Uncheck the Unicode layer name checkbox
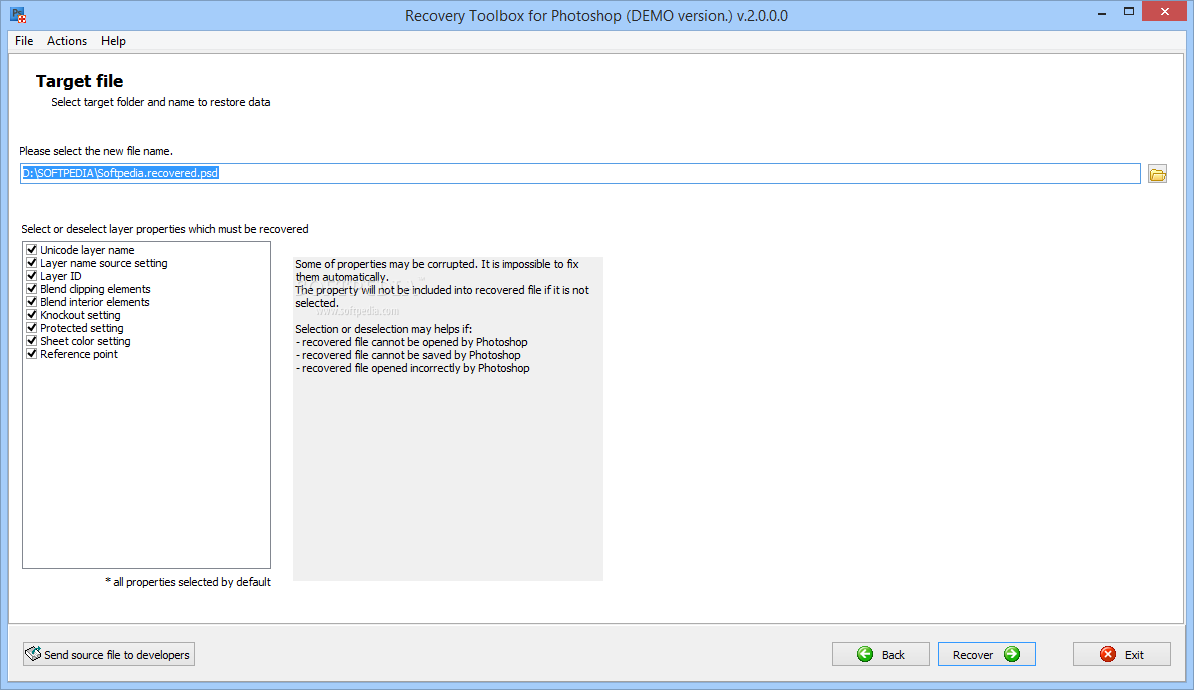1194x690 pixels. tap(32, 250)
